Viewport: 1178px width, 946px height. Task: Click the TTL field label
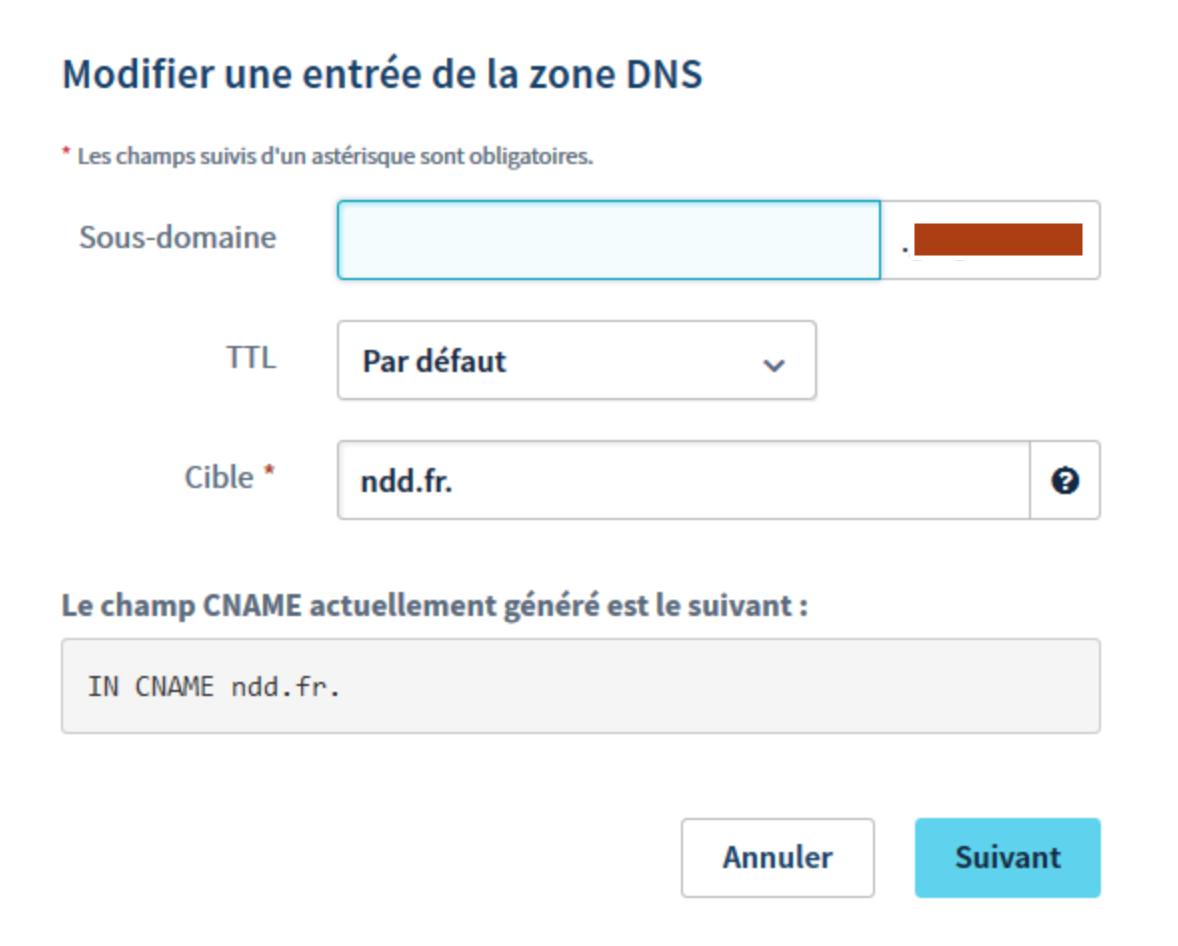click(252, 359)
